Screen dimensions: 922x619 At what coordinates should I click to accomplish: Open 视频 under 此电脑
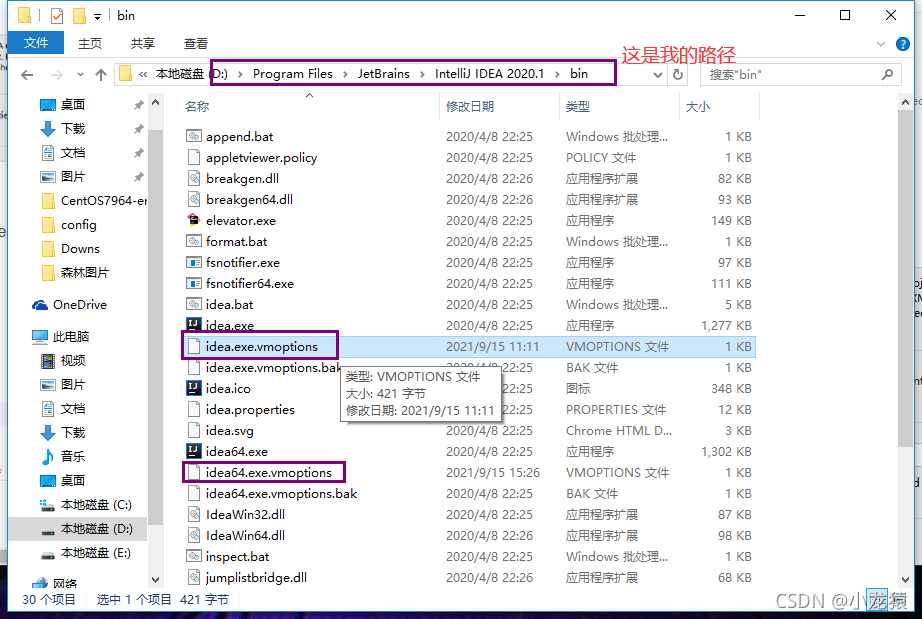click(73, 360)
